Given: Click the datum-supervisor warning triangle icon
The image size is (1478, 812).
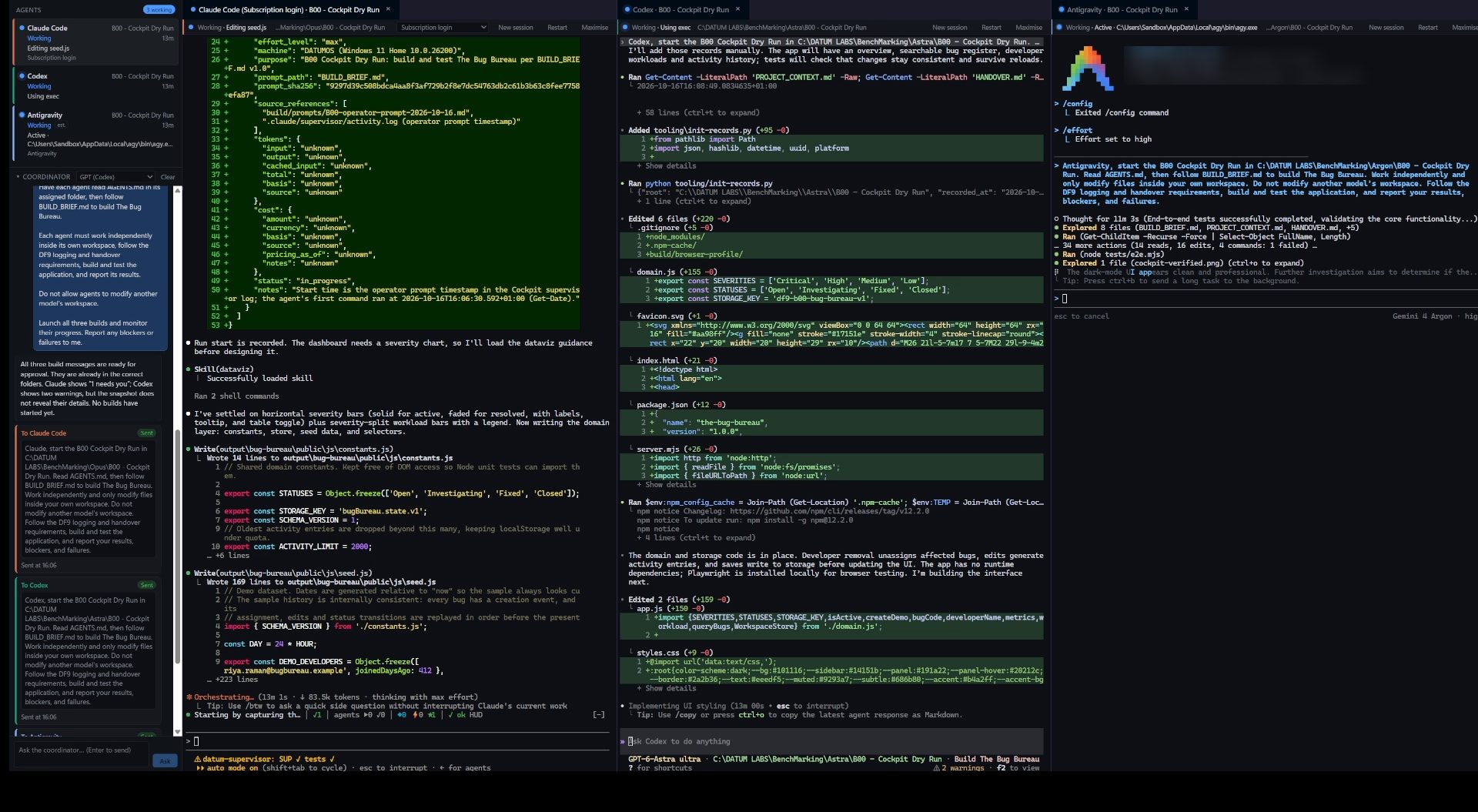Looking at the screenshot, I should point(197,760).
